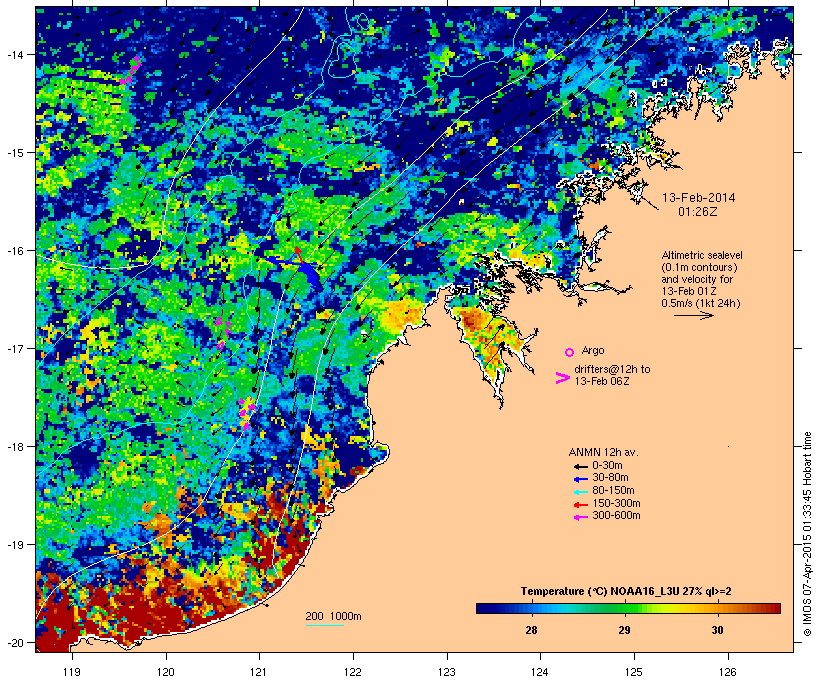820x680 pixels.
Task: Click the magenta 300-600m legend arrow
Action: point(580,517)
